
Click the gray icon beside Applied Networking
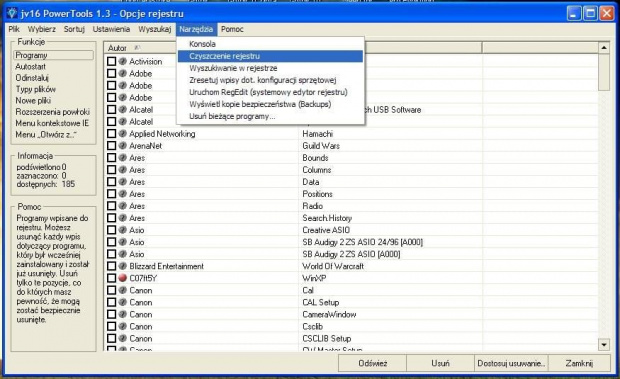[x=123, y=134]
